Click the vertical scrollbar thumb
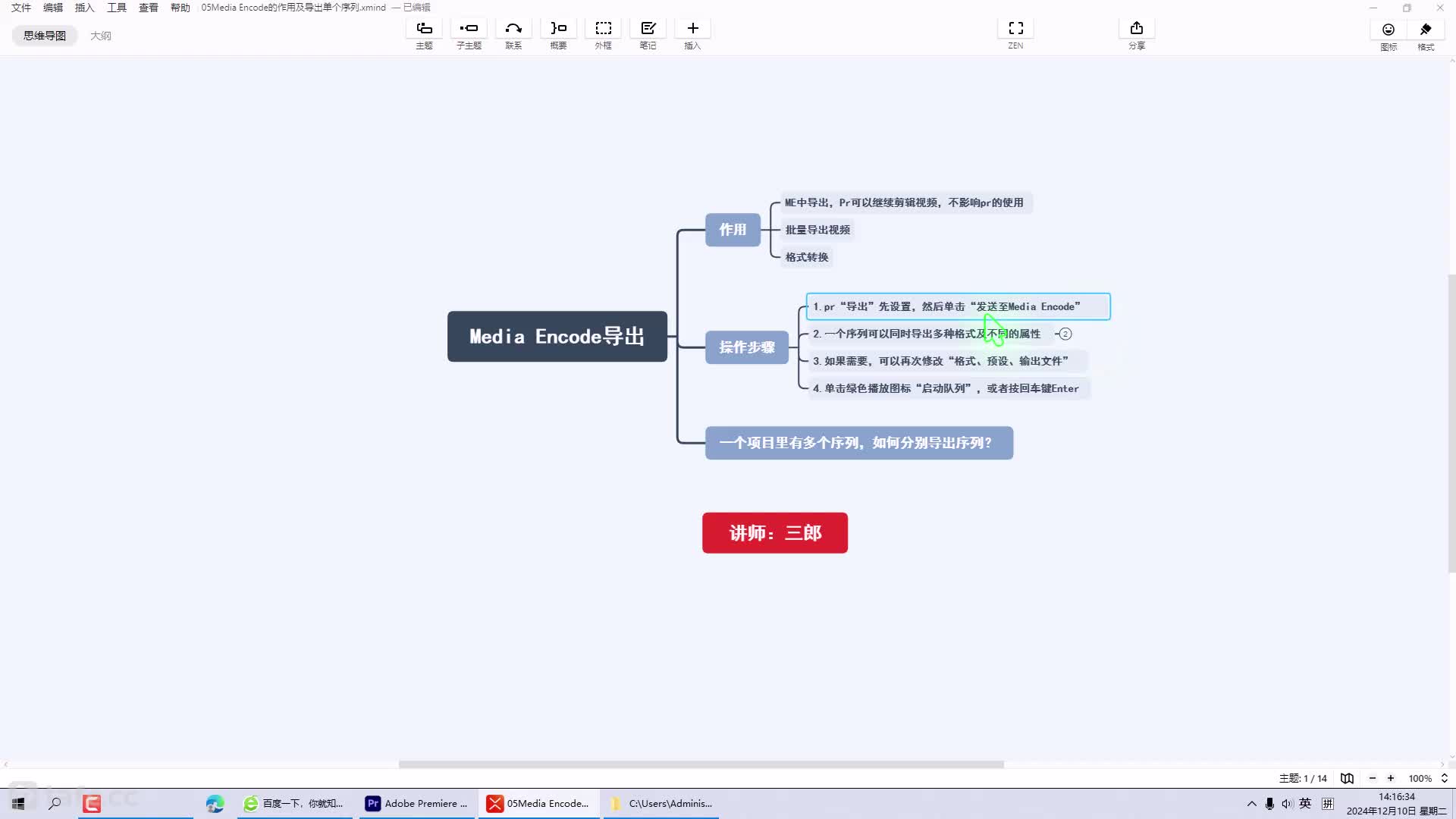Image resolution: width=1456 pixels, height=819 pixels. [x=1451, y=423]
